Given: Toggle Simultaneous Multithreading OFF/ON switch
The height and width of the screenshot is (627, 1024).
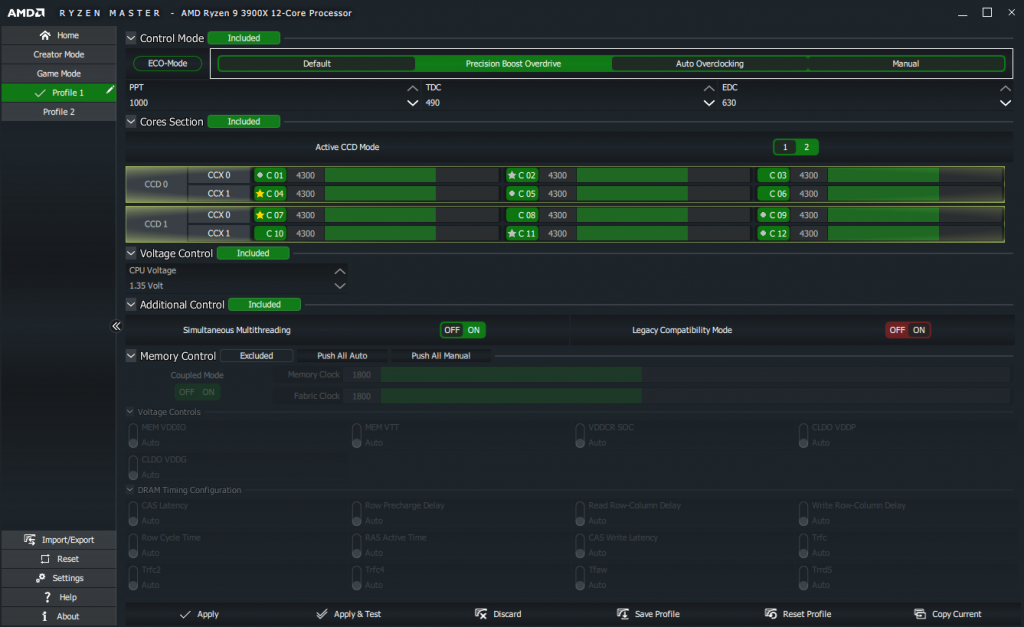Looking at the screenshot, I should [x=462, y=330].
